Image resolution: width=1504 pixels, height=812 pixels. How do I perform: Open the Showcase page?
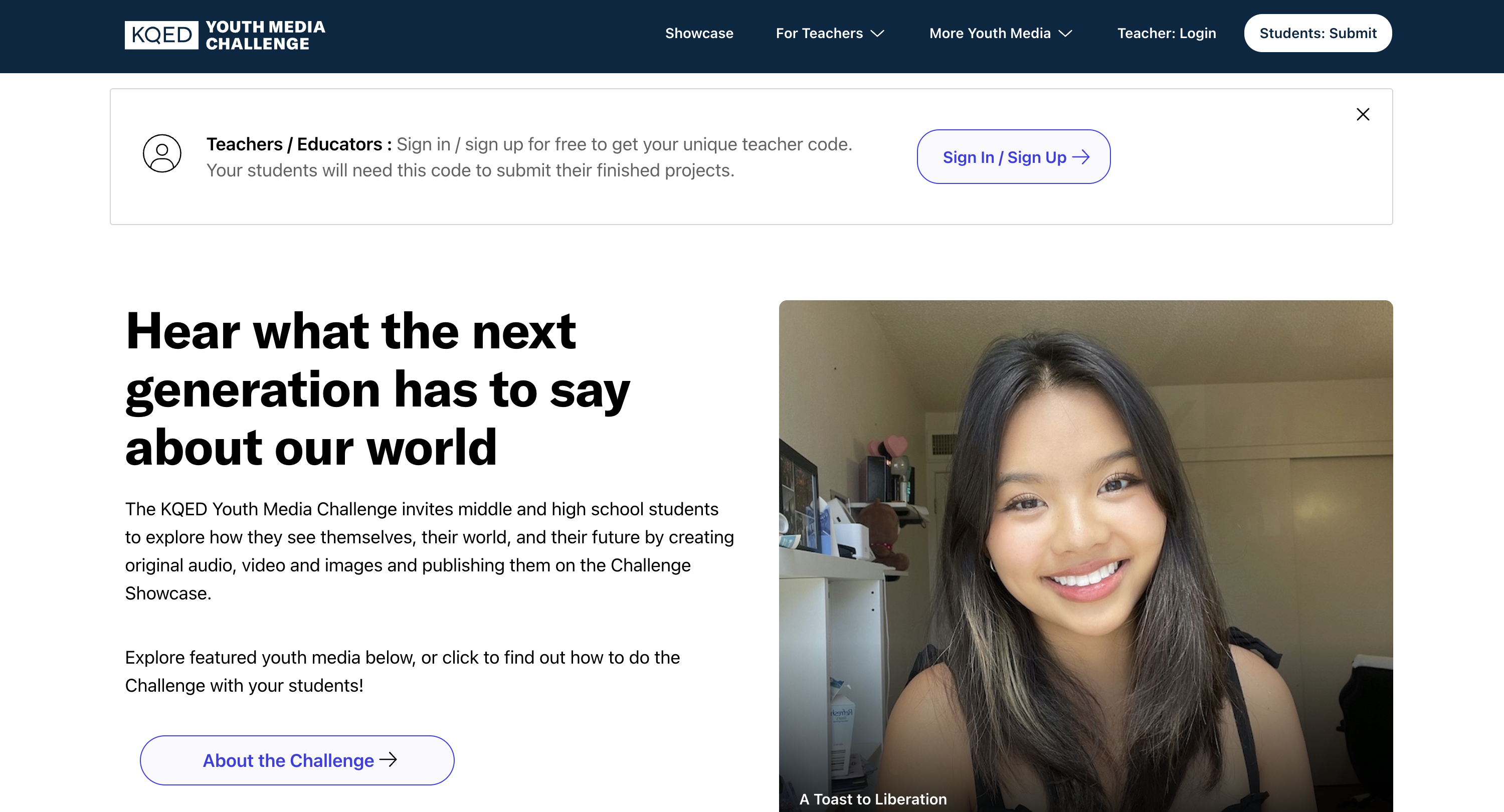699,33
